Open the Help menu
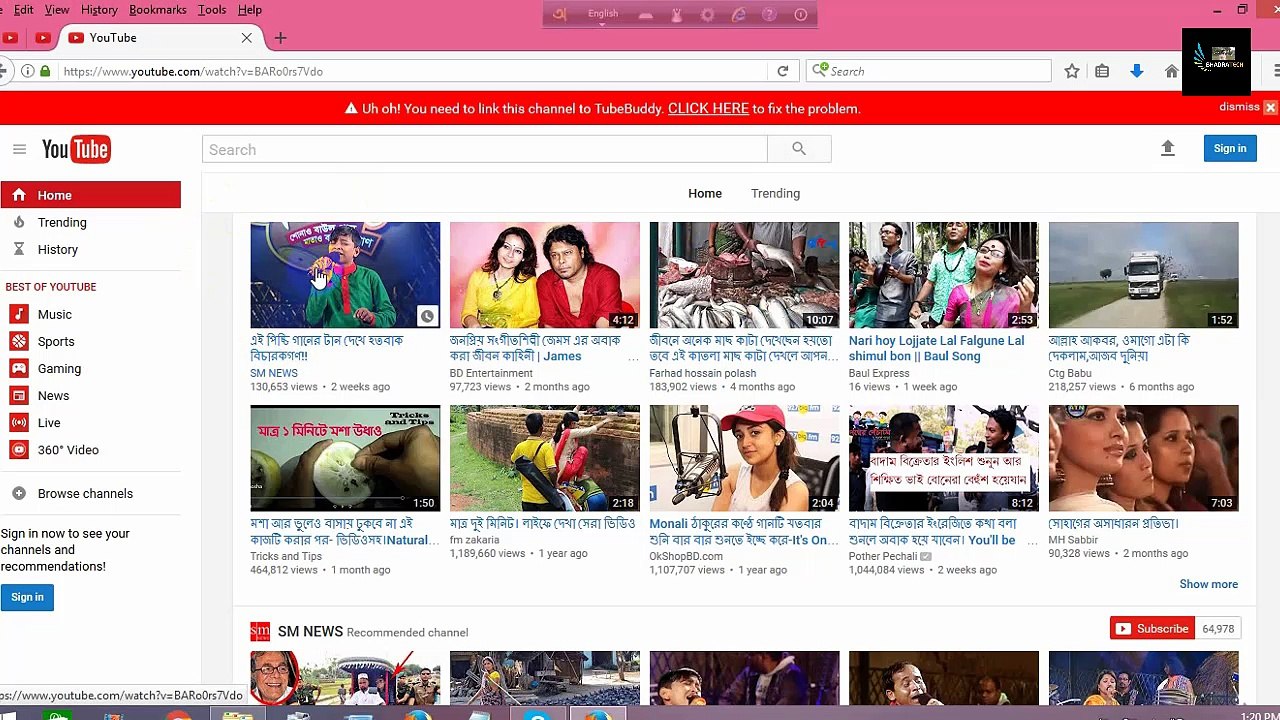The width and height of the screenshot is (1280, 720). 250,10
